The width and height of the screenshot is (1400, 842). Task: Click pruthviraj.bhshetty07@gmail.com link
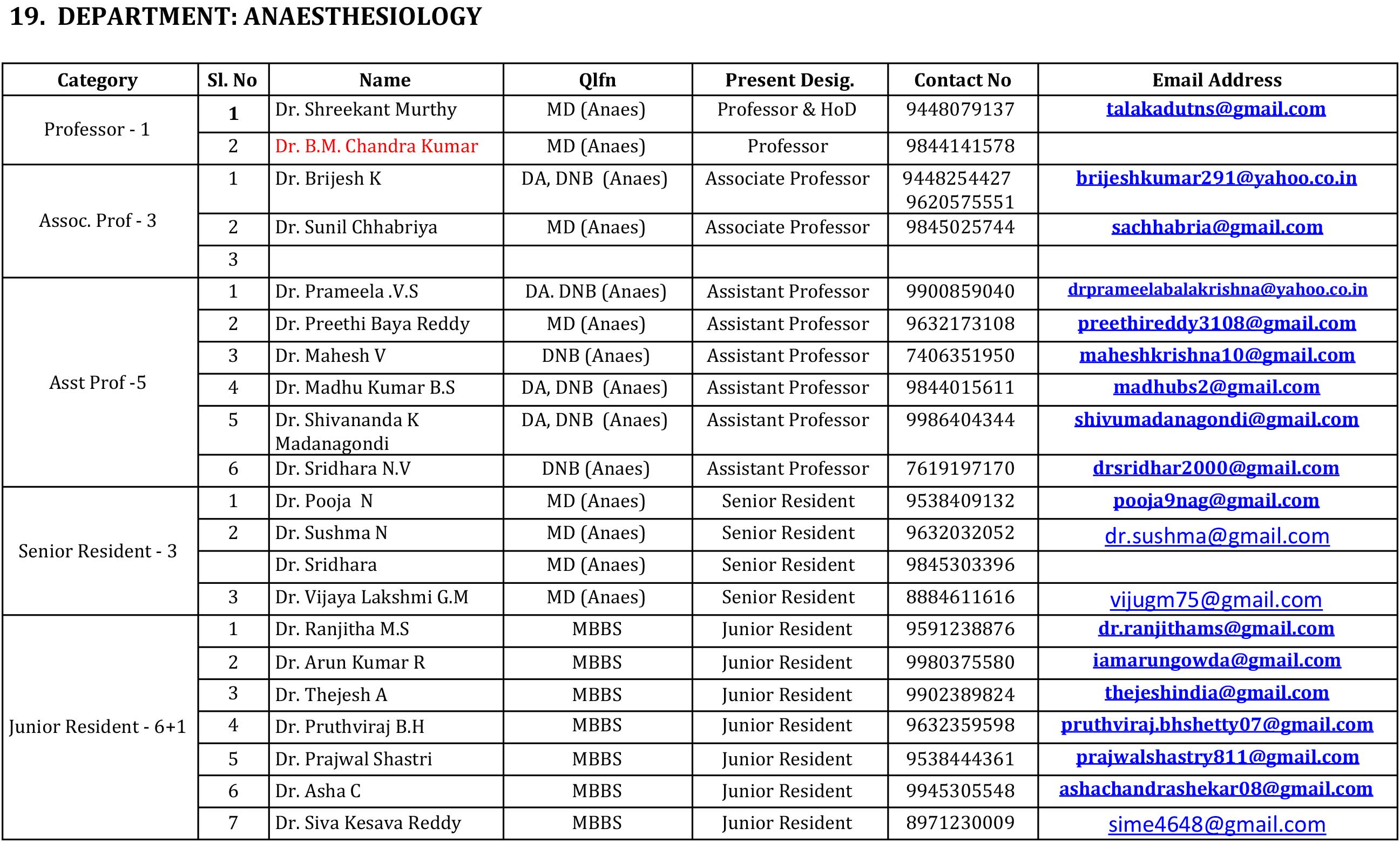[x=1217, y=725]
